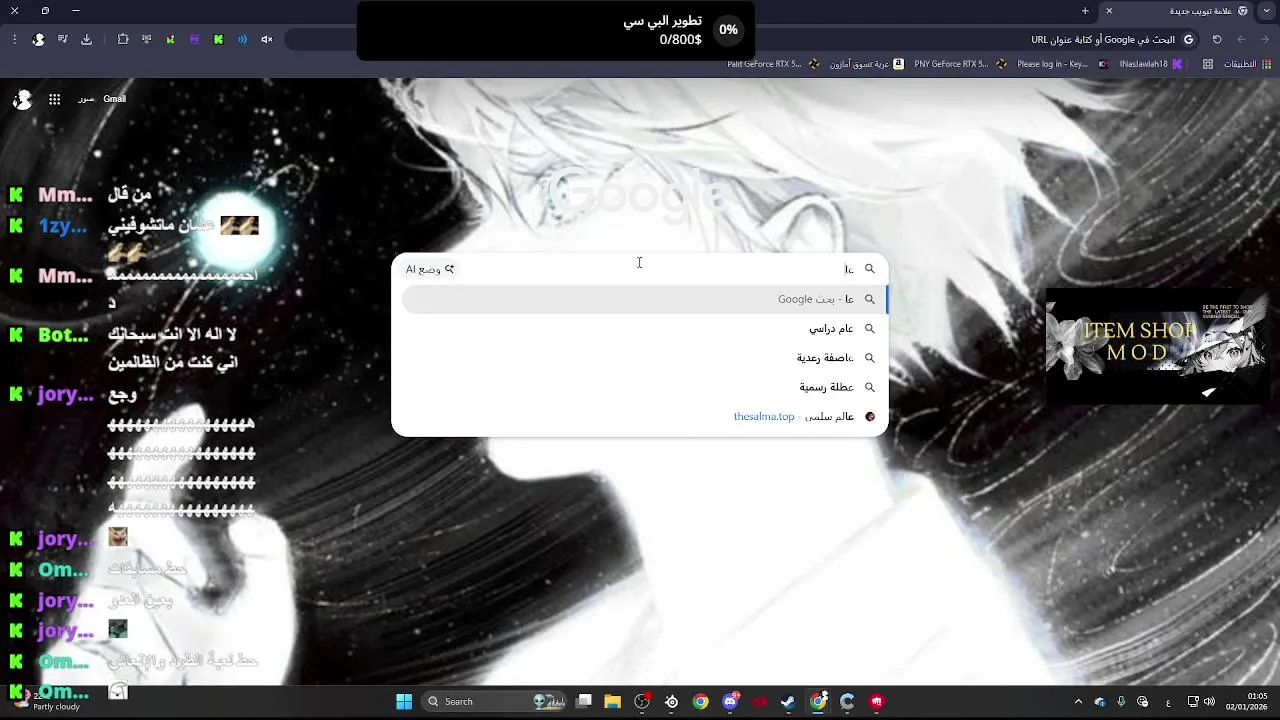
Task: Click the magnifier icon in the search box
Action: (869, 269)
